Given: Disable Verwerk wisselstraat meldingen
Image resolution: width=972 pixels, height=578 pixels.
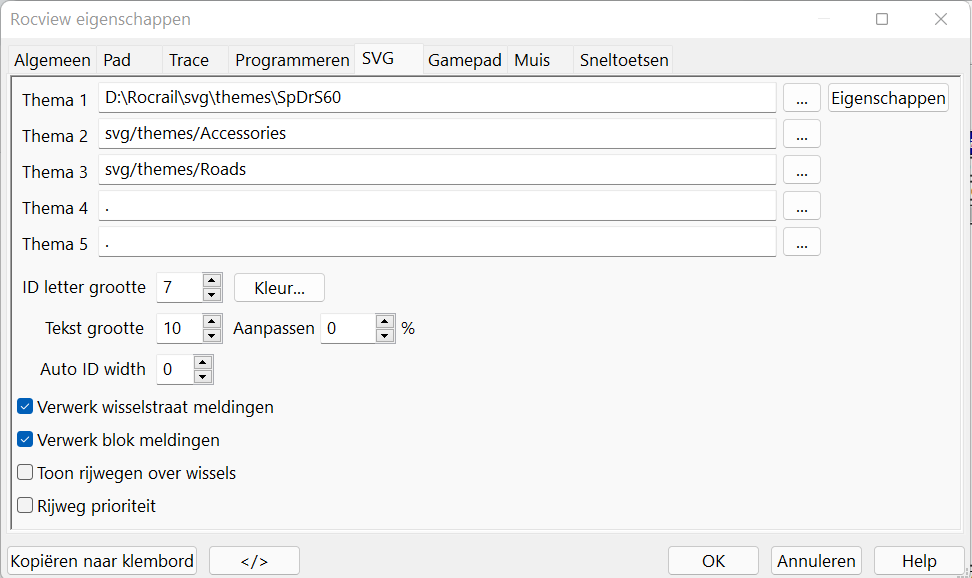Looking at the screenshot, I should [26, 407].
